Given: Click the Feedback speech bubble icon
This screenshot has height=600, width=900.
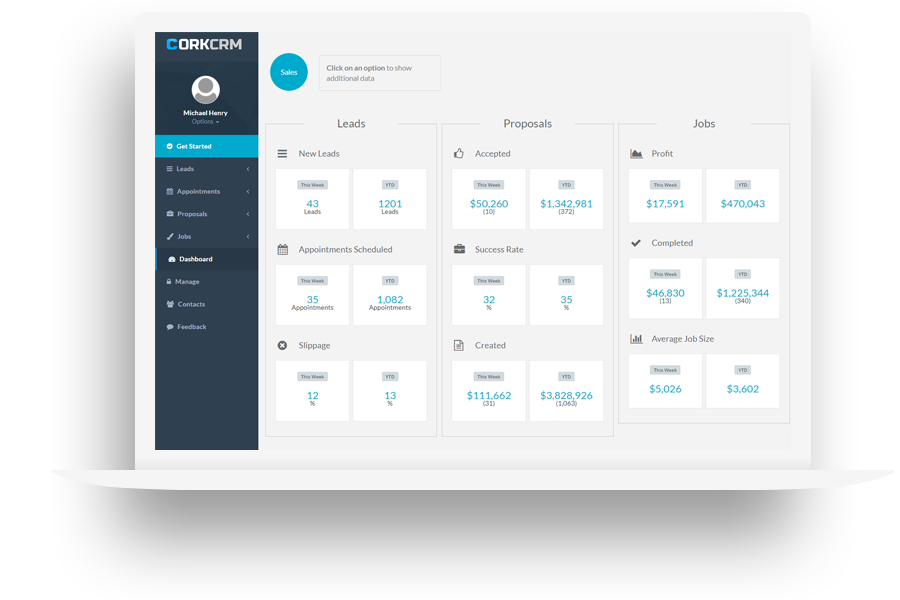Looking at the screenshot, I should point(169,327).
